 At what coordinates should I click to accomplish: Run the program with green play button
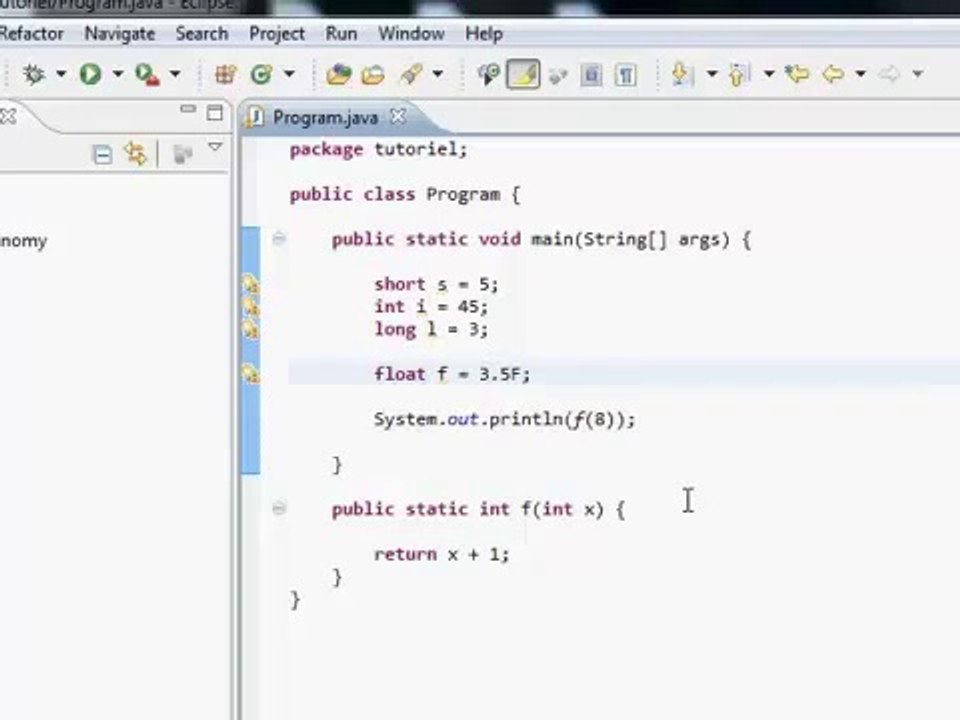pos(90,74)
